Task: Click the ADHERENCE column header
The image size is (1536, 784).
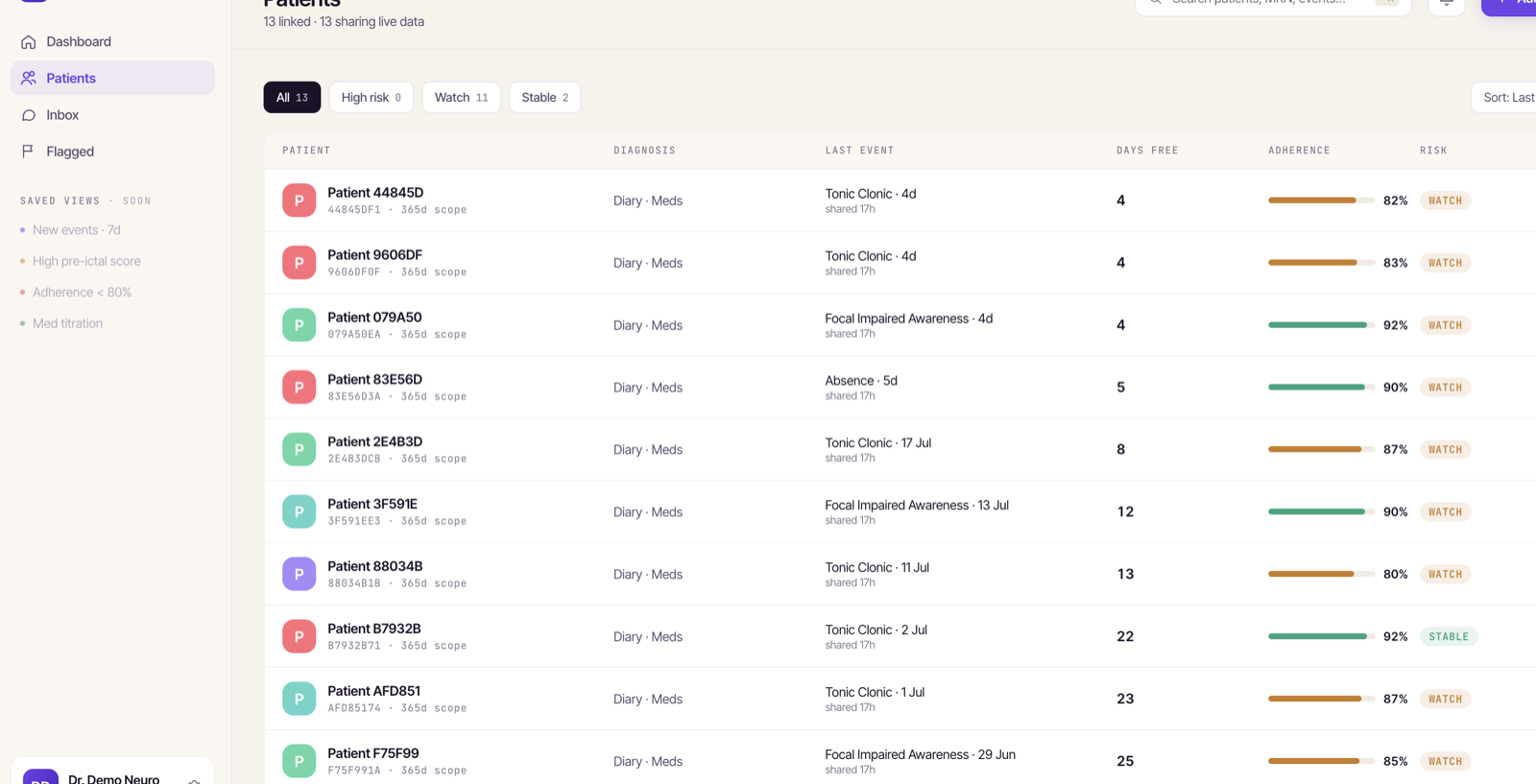Action: click(x=1299, y=151)
